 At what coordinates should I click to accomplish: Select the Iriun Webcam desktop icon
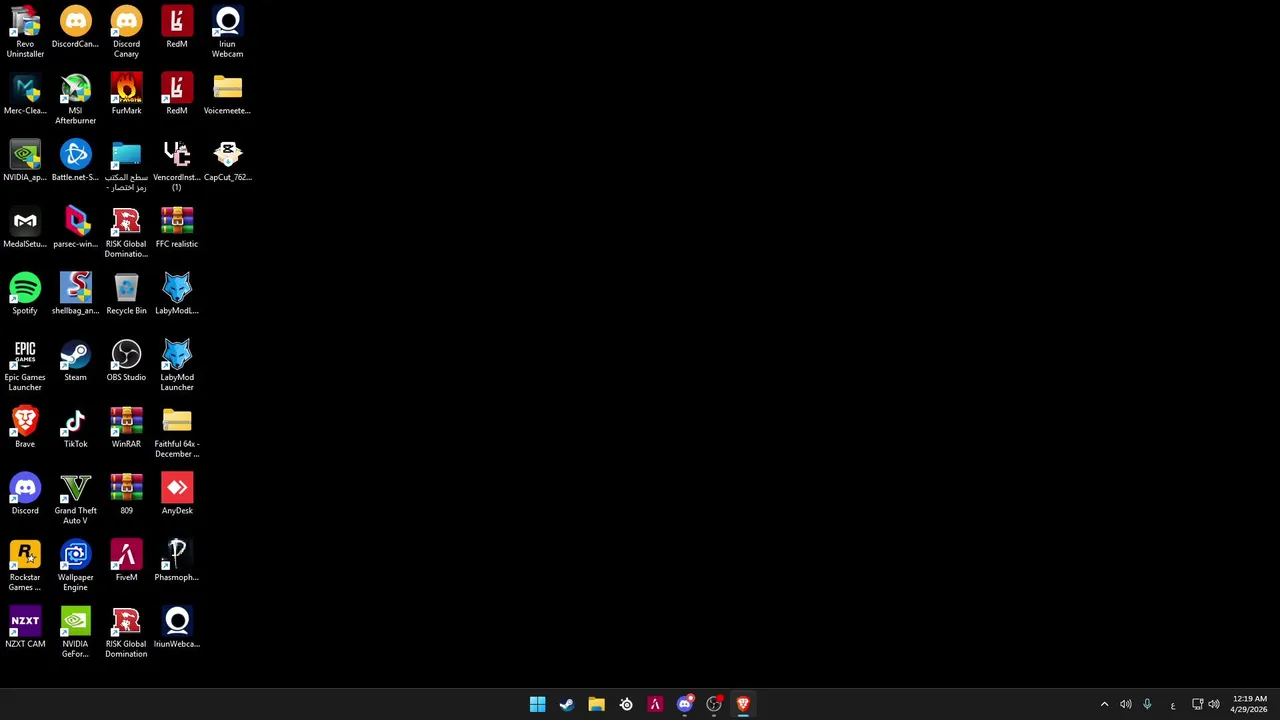[227, 32]
